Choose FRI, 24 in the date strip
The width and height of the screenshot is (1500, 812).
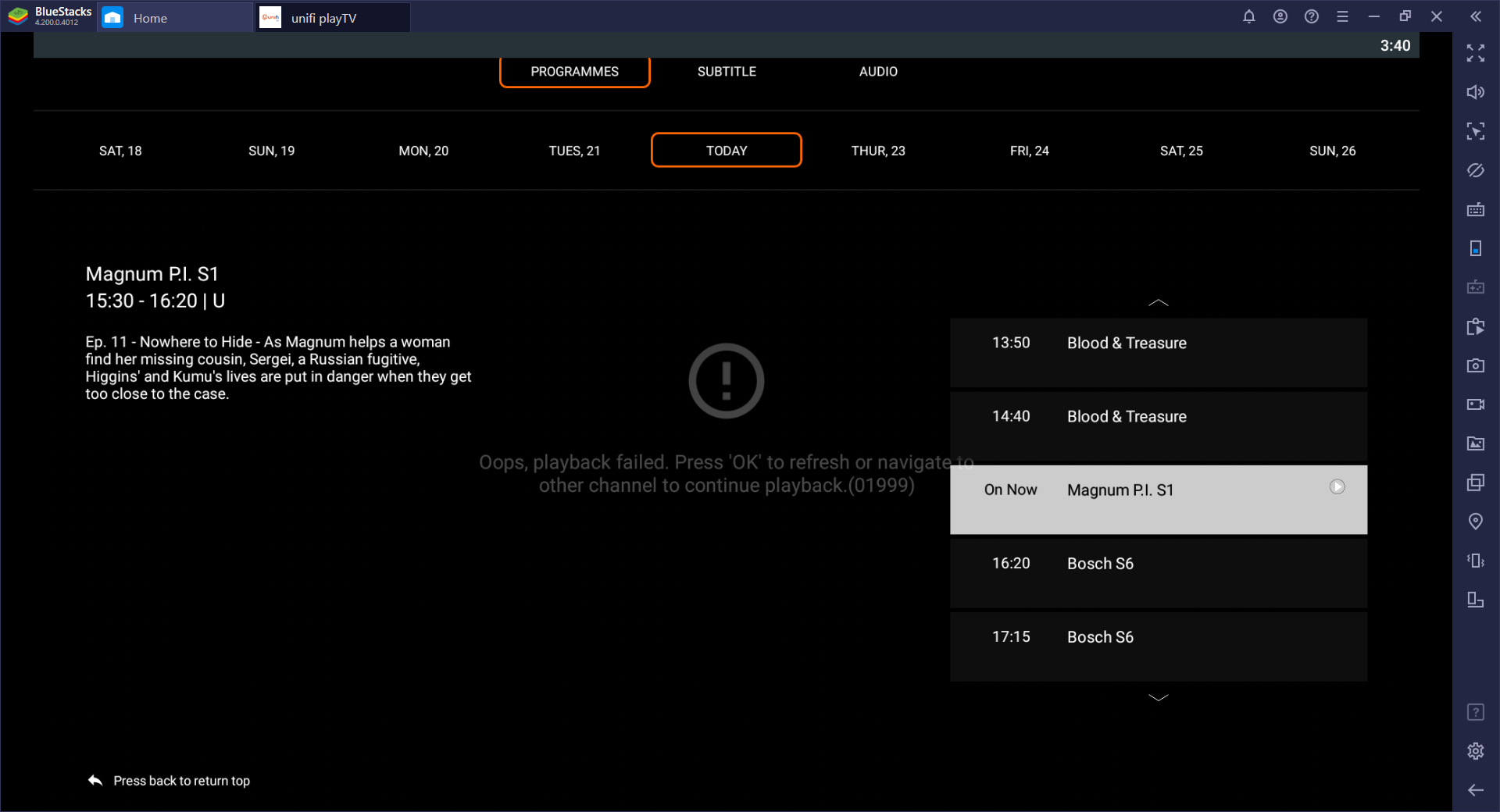pos(1030,151)
